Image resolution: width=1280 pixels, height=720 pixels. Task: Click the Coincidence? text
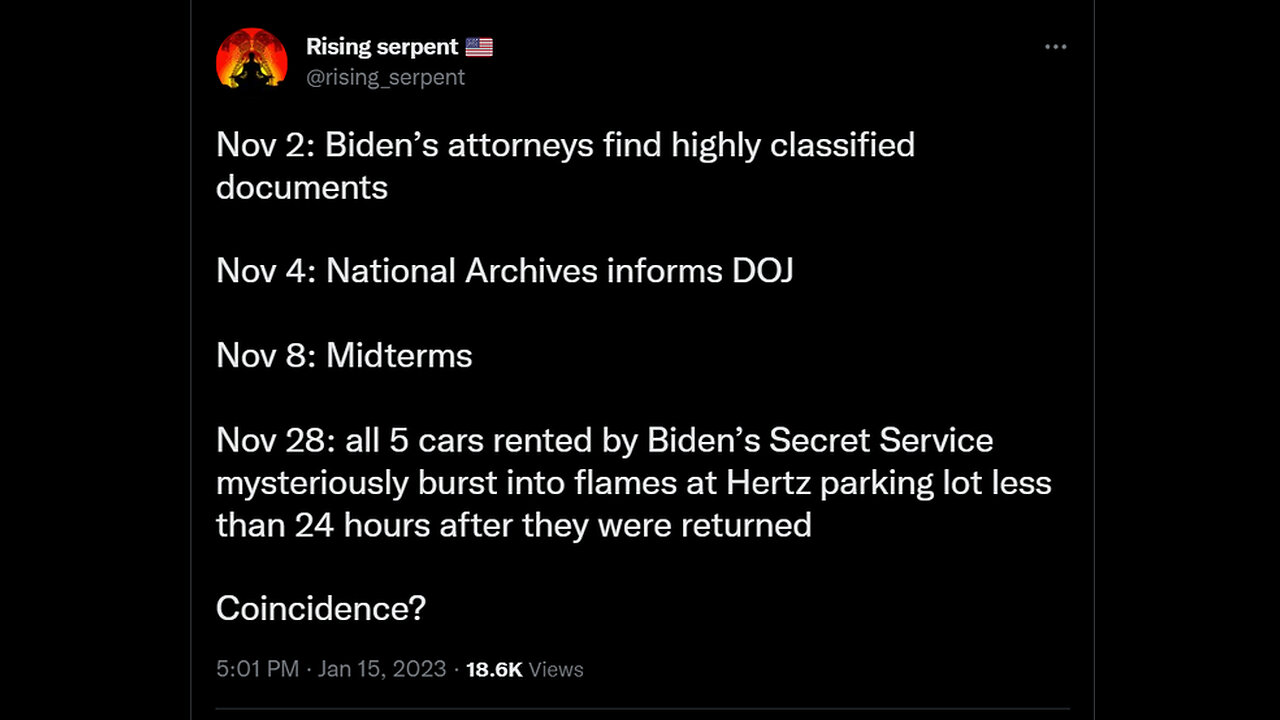[x=321, y=609]
